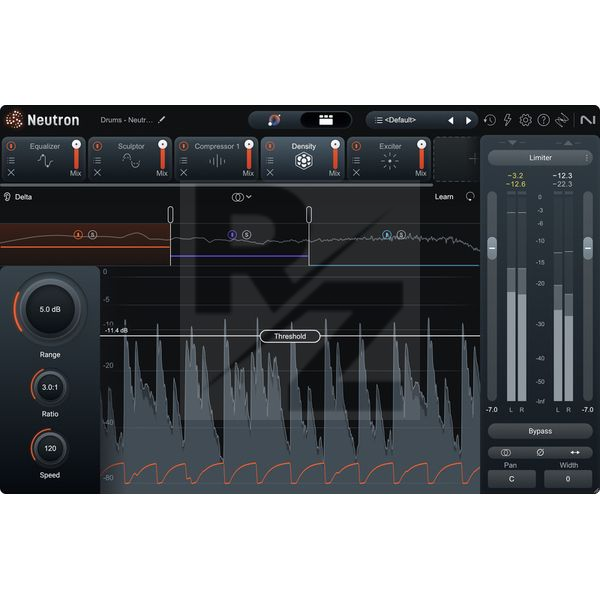The image size is (600, 600).
Task: Bypass the high band (blue power)
Action: [386, 235]
